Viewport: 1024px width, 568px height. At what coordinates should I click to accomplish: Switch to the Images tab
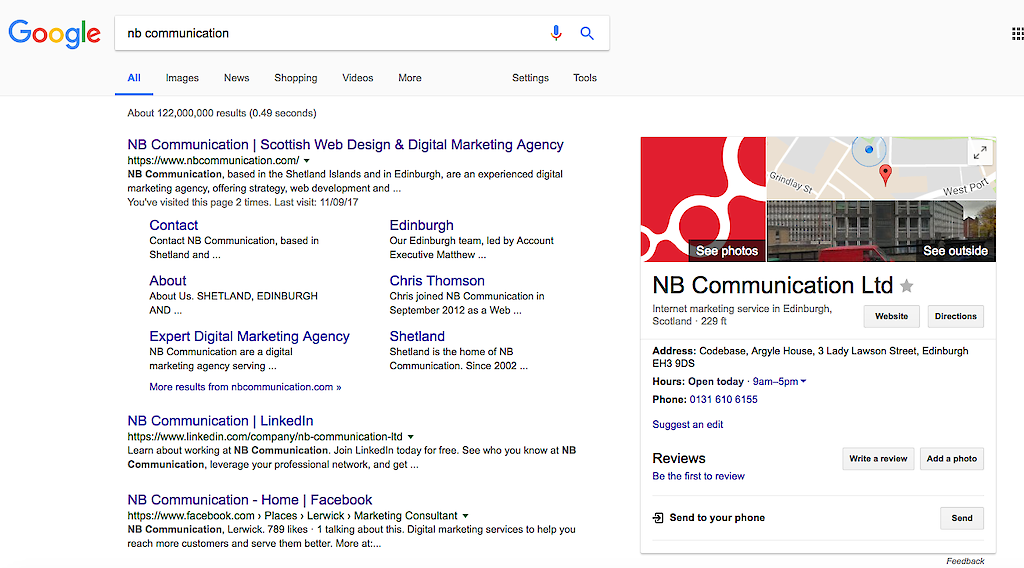182,78
